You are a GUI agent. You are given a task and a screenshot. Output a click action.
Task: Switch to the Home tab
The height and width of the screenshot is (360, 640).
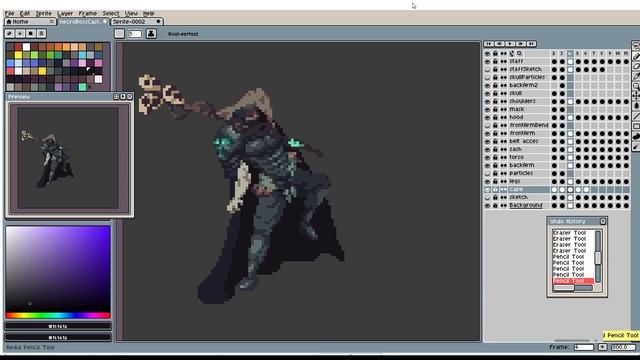30,22
